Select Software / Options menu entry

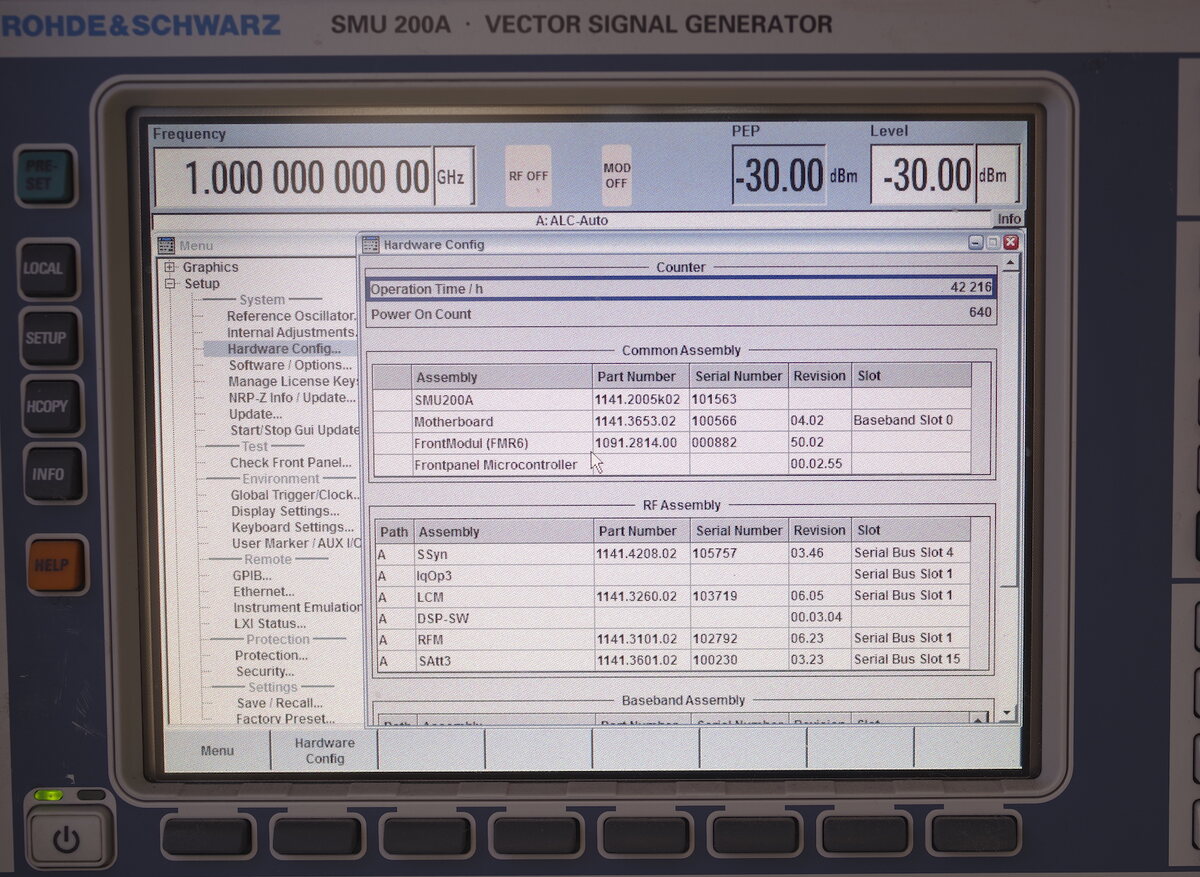click(289, 365)
